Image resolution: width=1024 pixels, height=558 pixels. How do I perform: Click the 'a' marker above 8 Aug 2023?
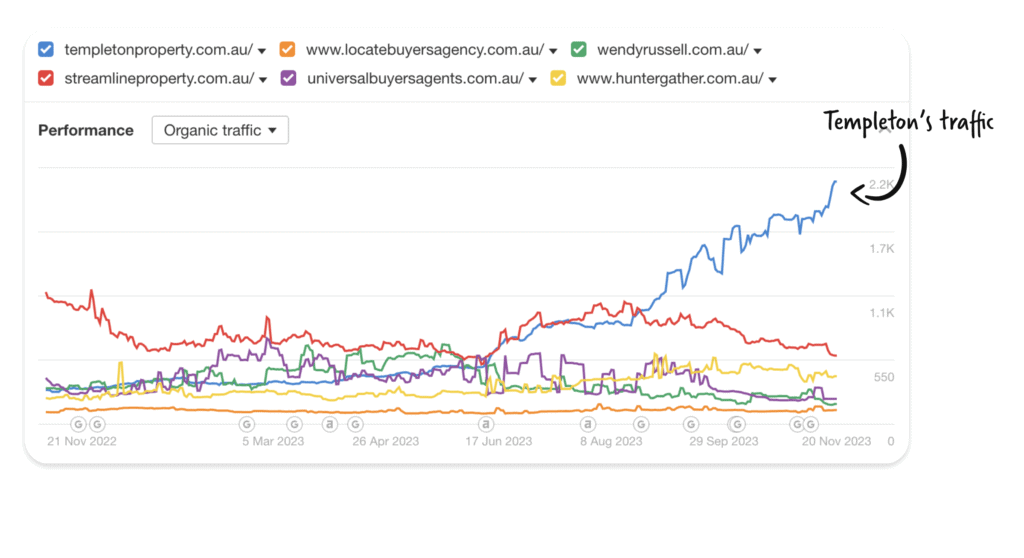(588, 425)
